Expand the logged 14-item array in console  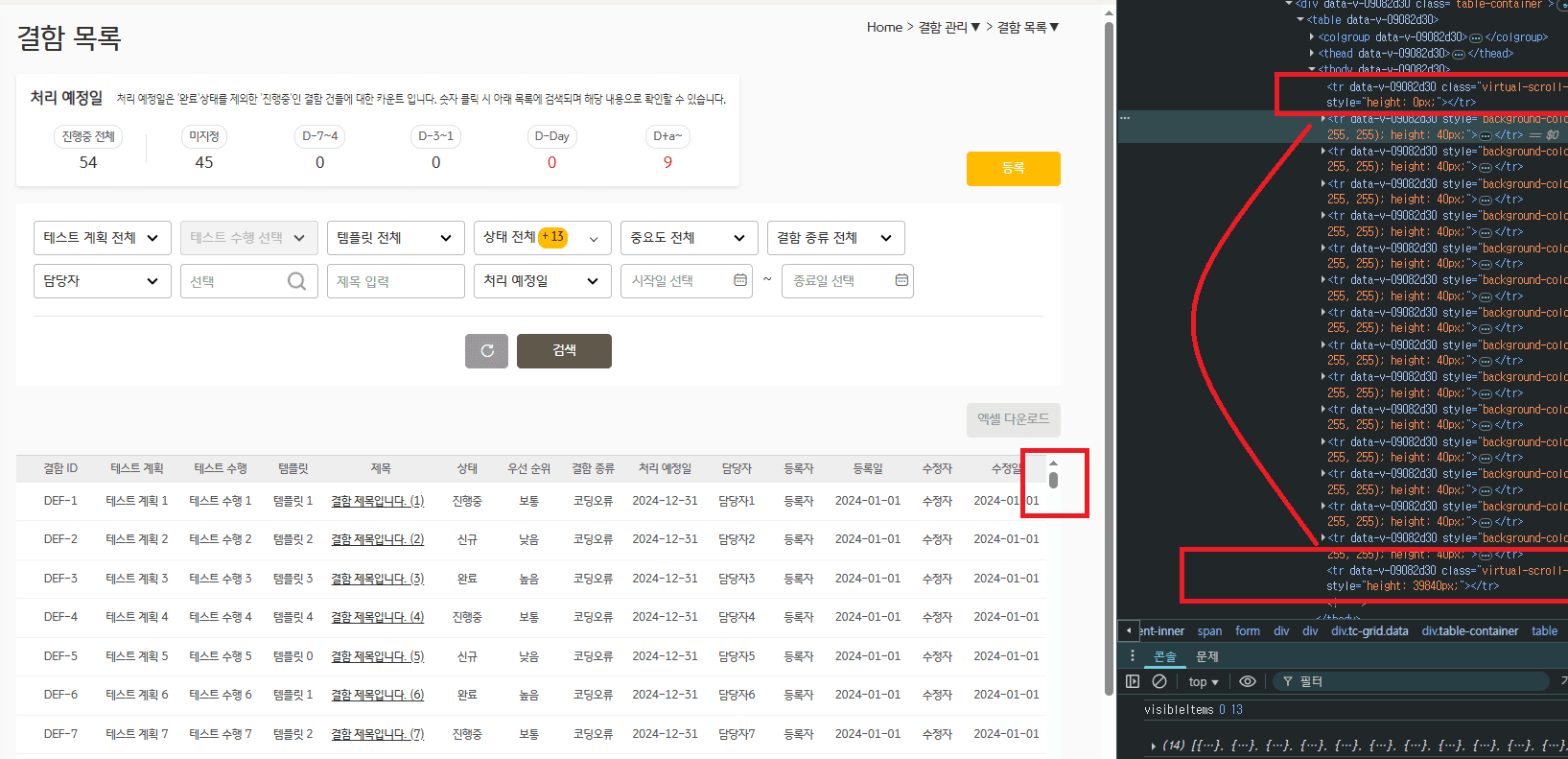(1154, 746)
